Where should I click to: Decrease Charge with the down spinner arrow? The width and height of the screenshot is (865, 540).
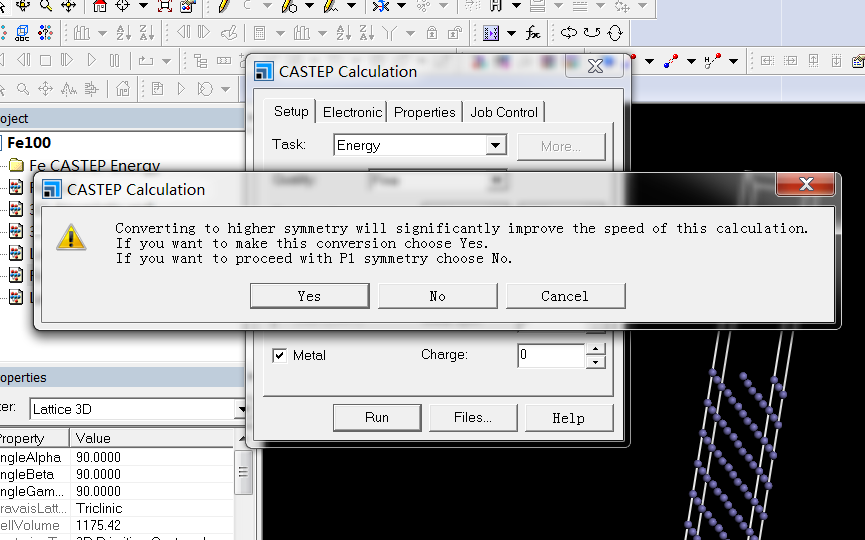coord(595,362)
